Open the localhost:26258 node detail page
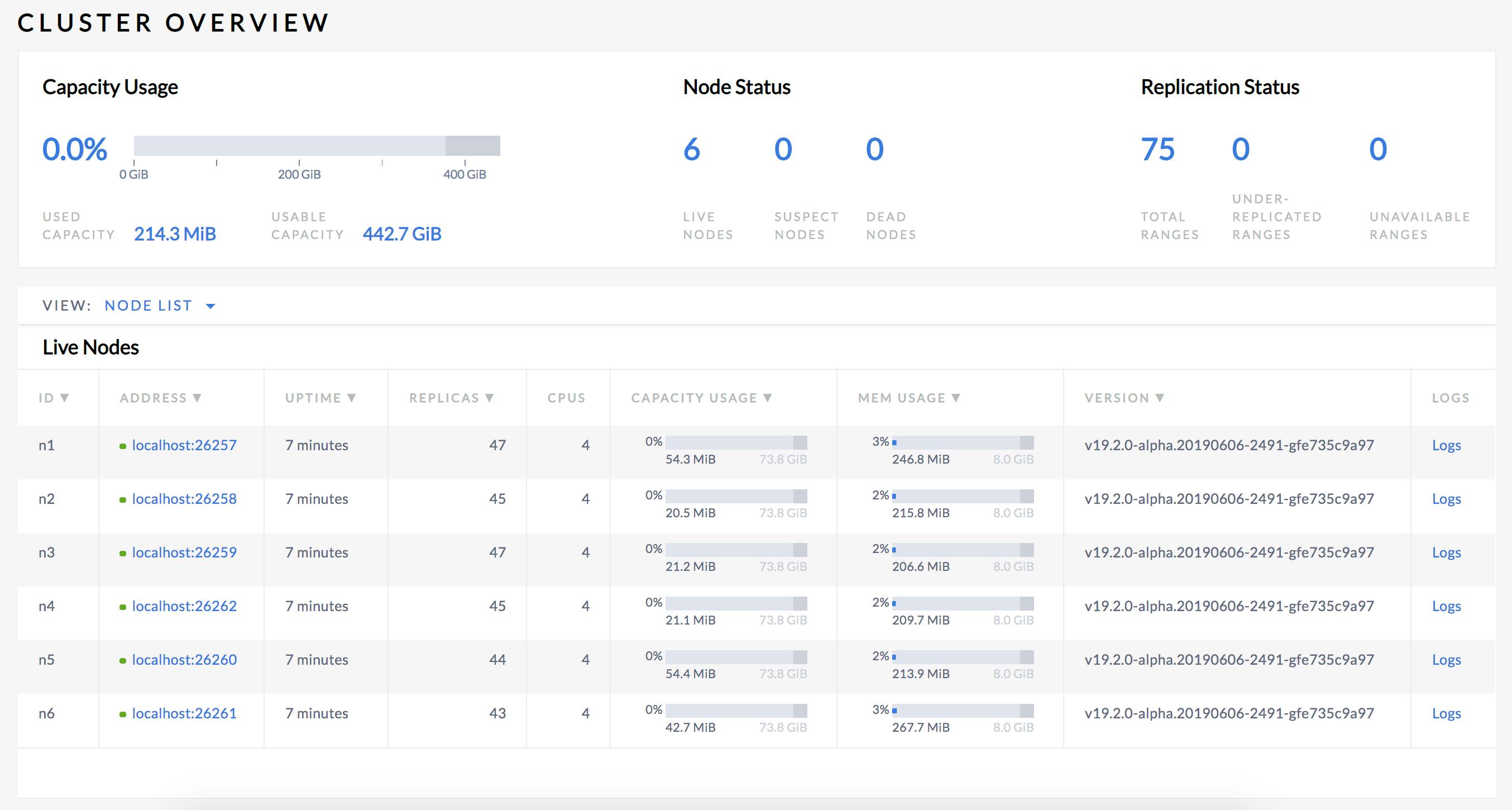The height and width of the screenshot is (810, 1512). click(x=185, y=499)
